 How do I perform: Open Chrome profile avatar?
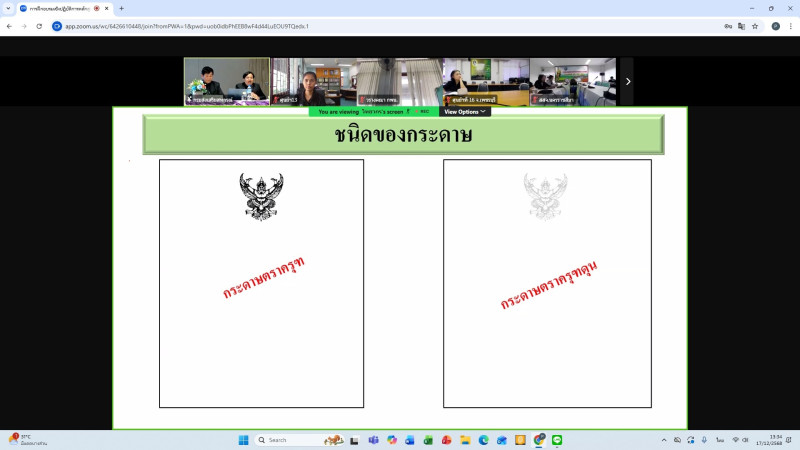pos(775,26)
